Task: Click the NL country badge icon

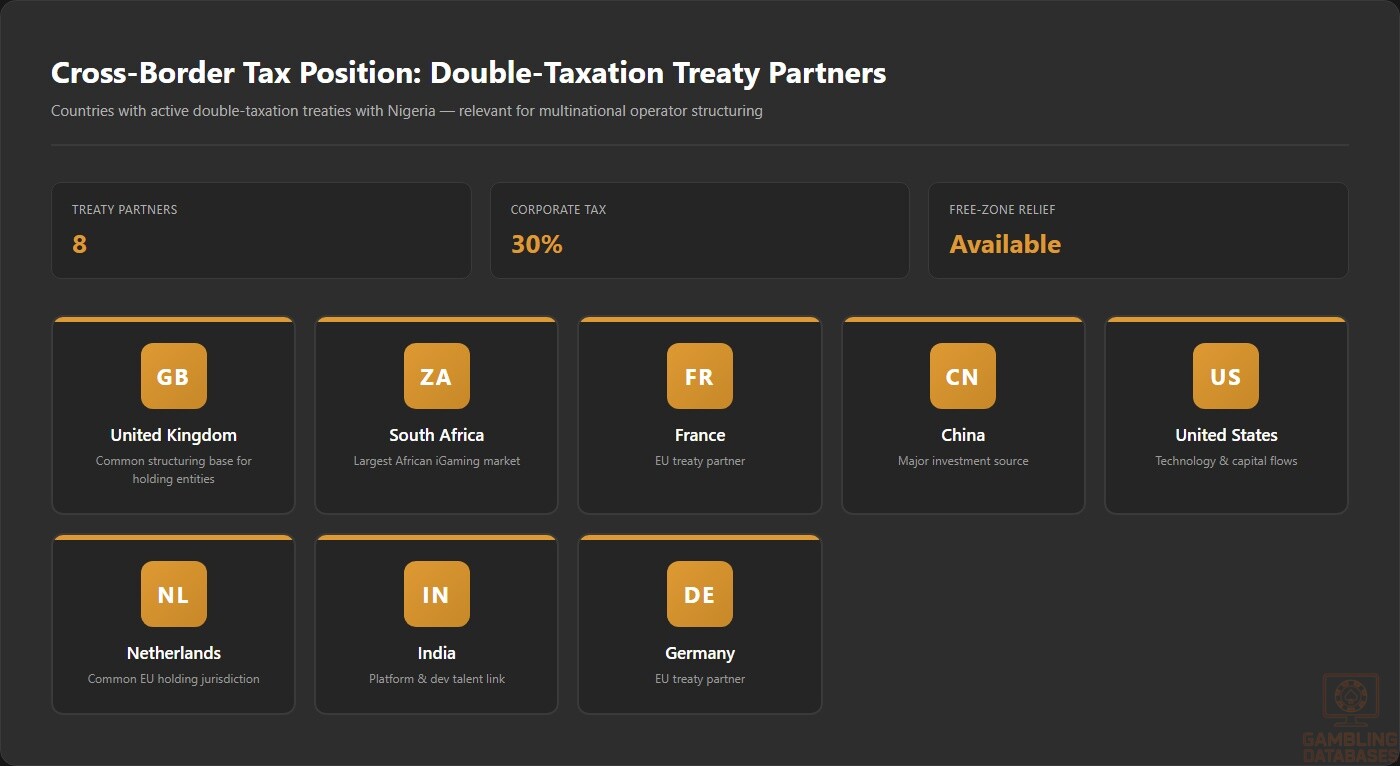Action: point(173,594)
